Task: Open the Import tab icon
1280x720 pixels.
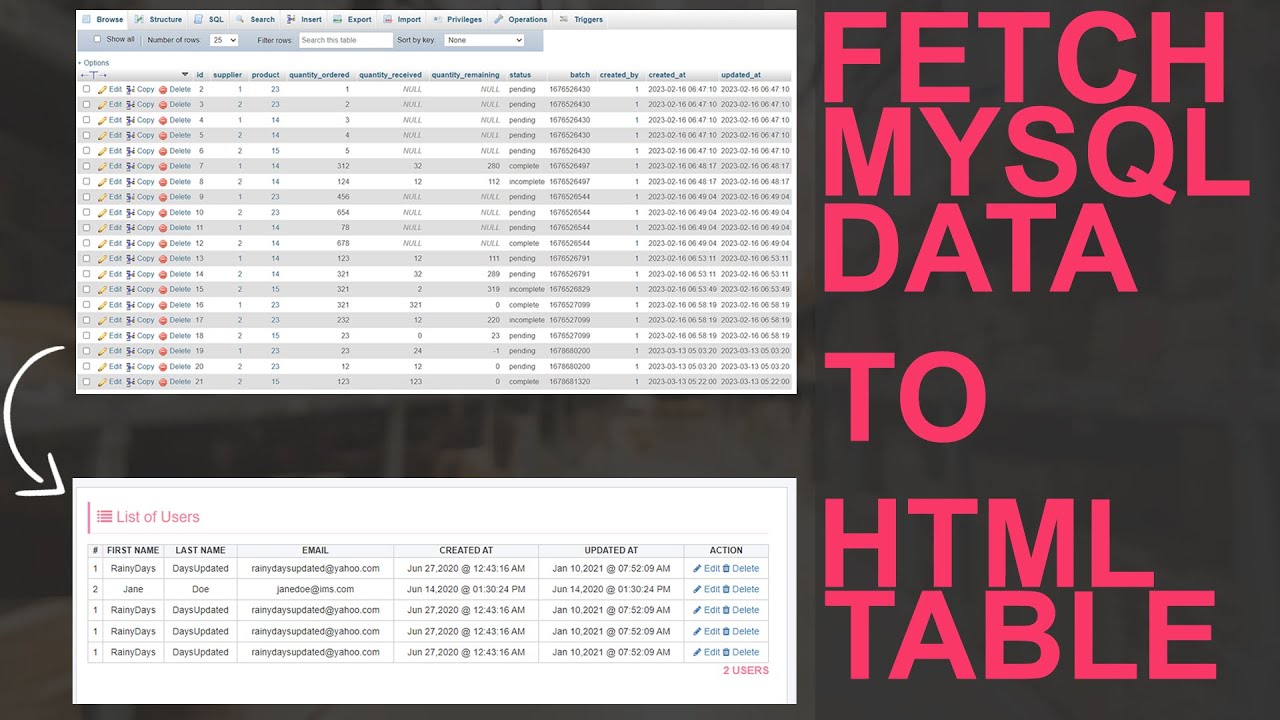Action: pos(388,19)
